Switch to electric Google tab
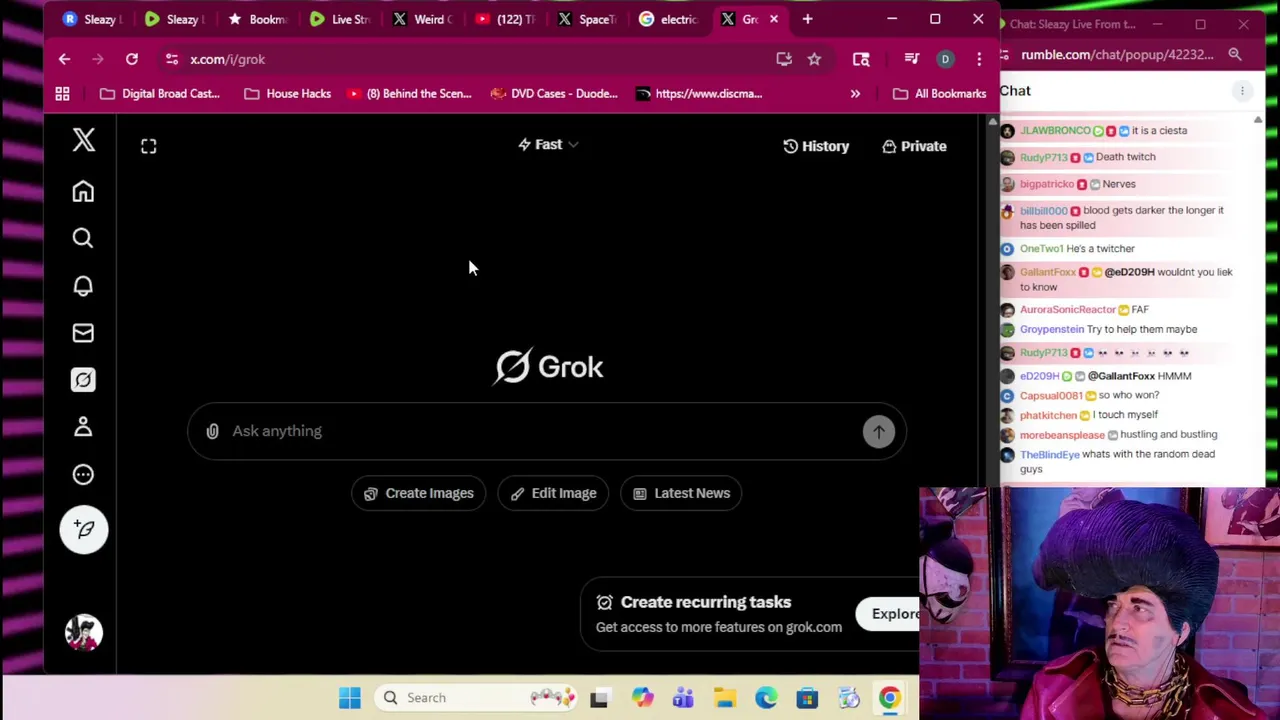1280x720 pixels. (670, 19)
